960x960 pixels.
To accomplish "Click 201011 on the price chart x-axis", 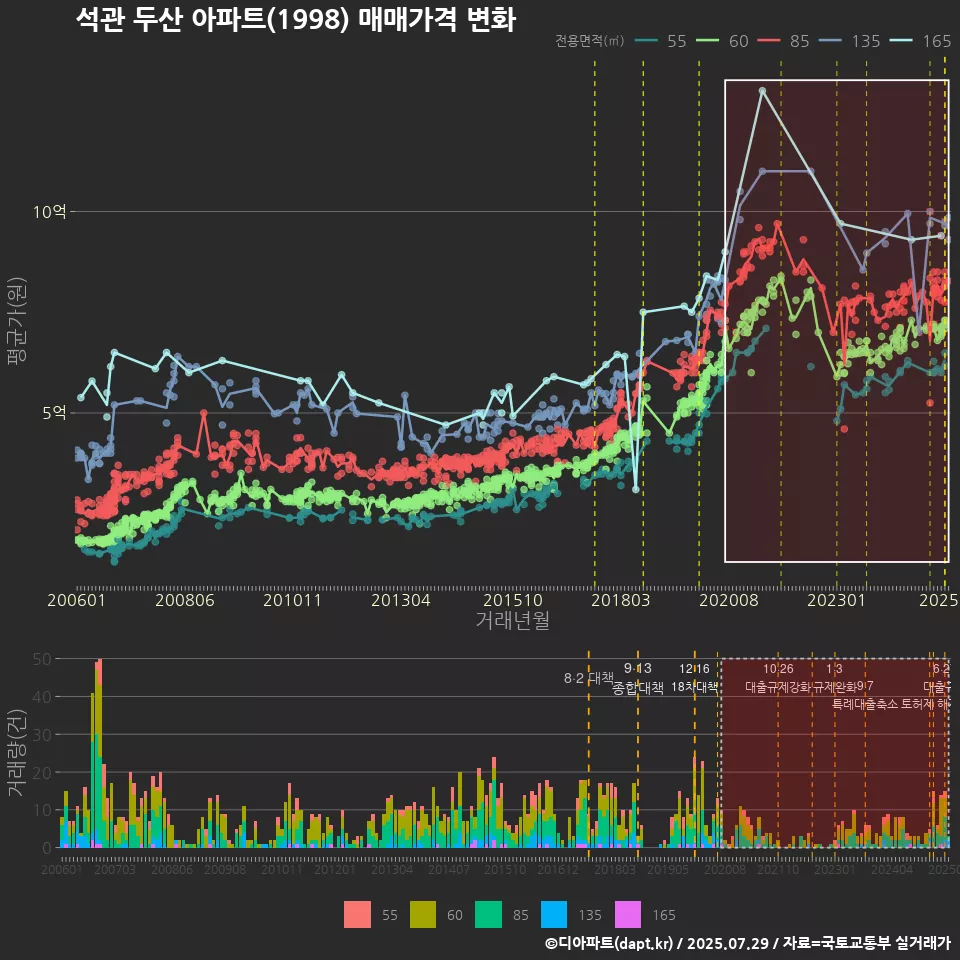I will click(x=293, y=600).
